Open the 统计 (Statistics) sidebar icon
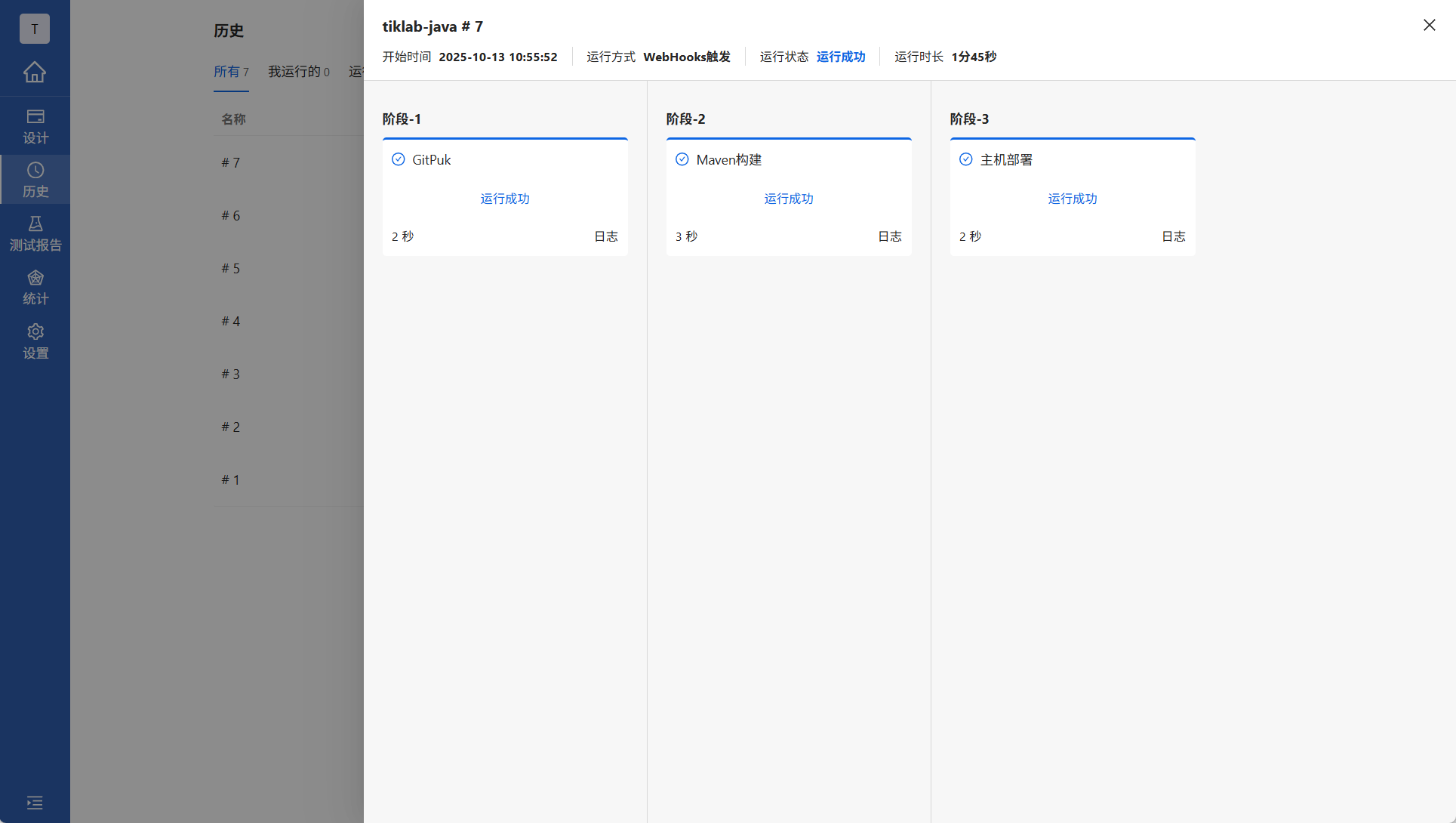1456x823 pixels. 35,287
